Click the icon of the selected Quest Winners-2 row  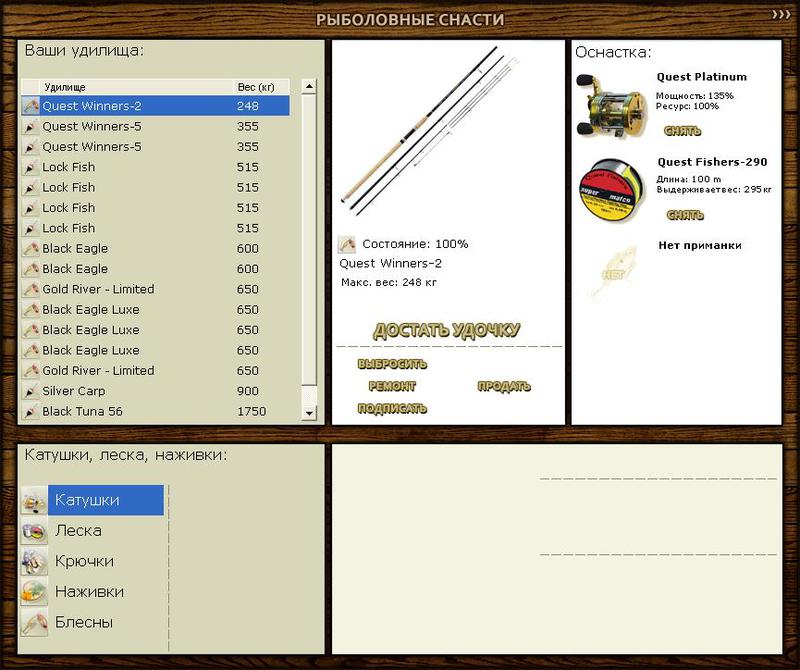point(31,106)
